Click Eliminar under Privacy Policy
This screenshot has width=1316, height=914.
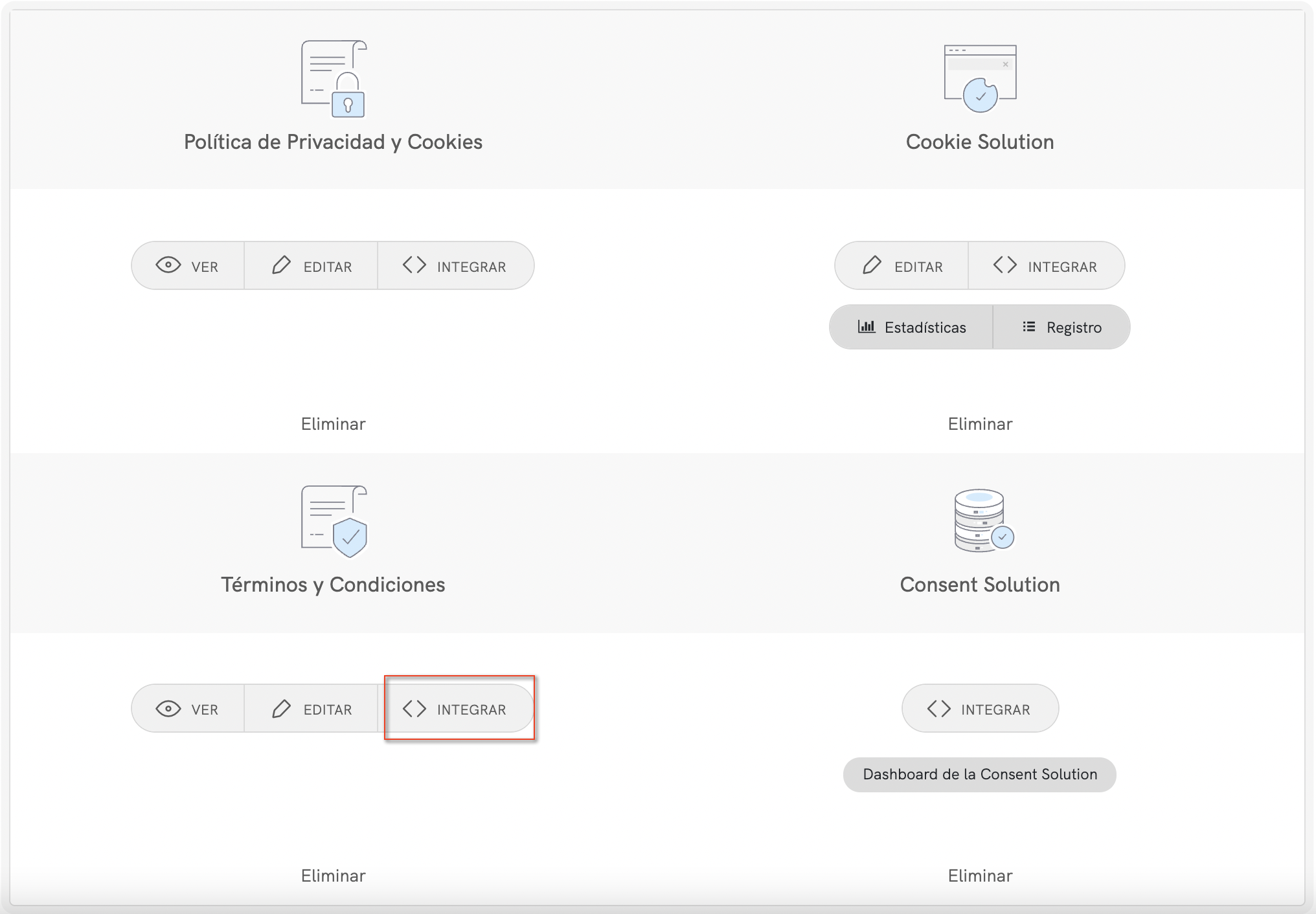(x=333, y=424)
